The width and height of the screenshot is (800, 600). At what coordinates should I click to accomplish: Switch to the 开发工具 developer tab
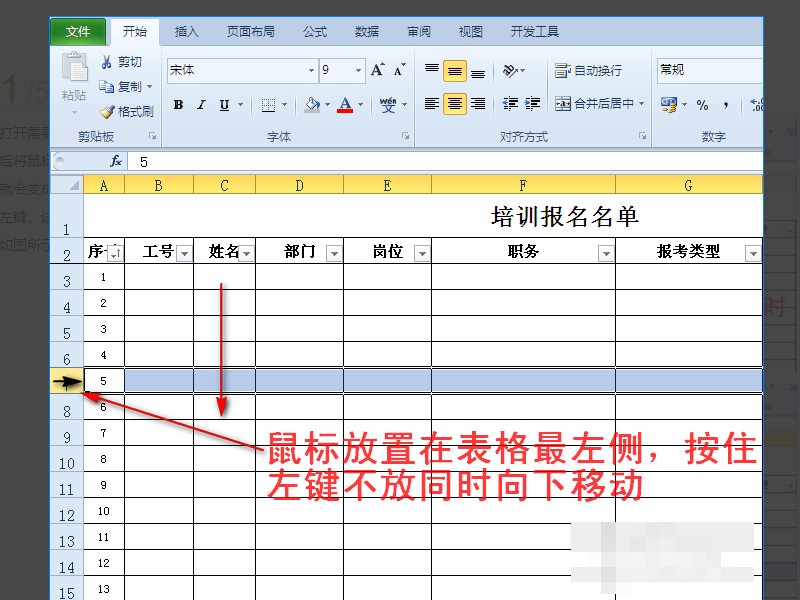click(x=535, y=32)
